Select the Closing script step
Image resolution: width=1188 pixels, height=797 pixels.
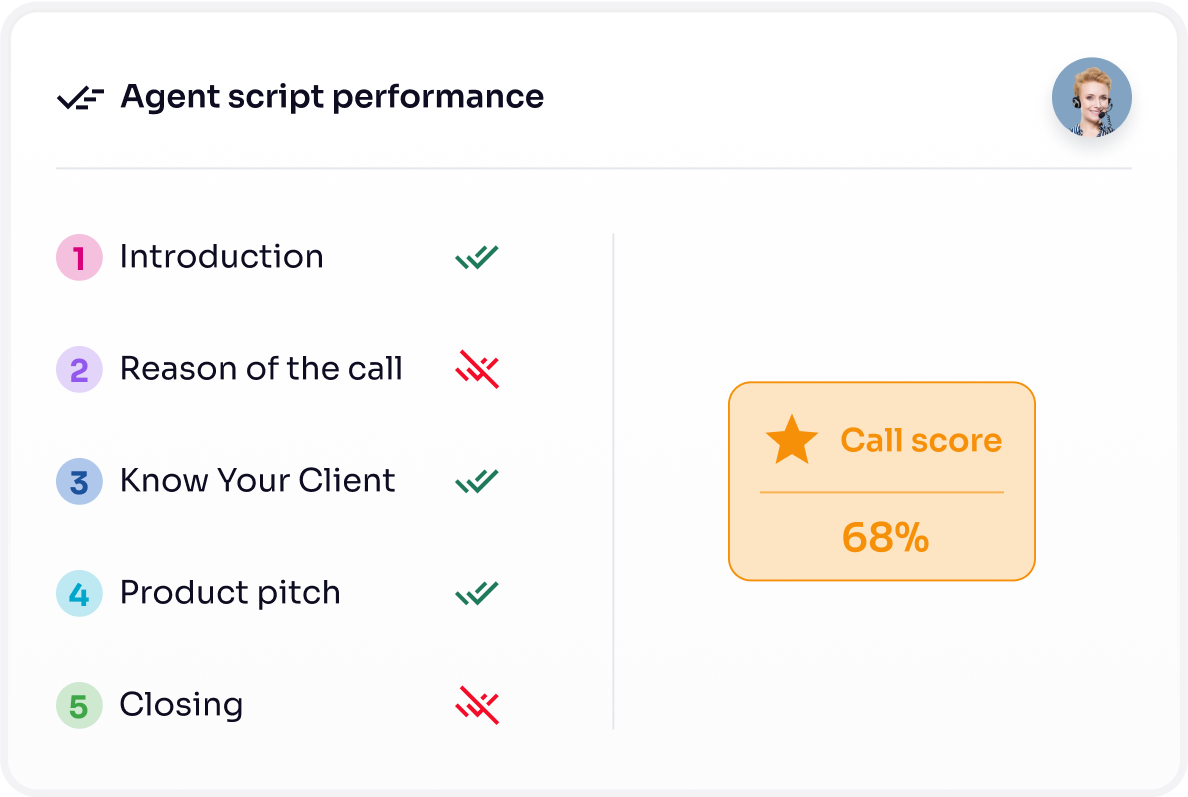coord(181,705)
